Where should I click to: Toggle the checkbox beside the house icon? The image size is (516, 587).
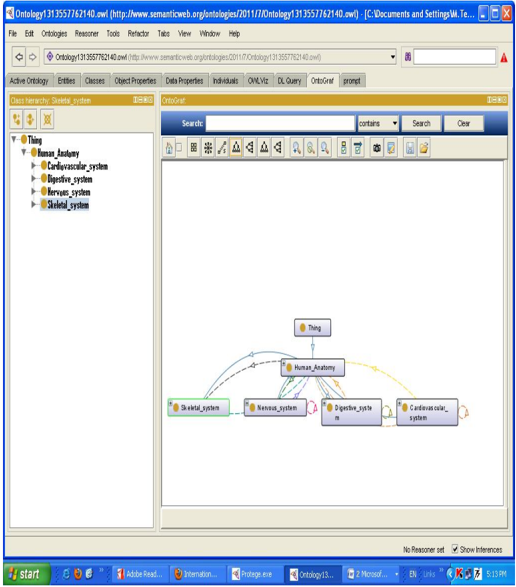pos(179,147)
